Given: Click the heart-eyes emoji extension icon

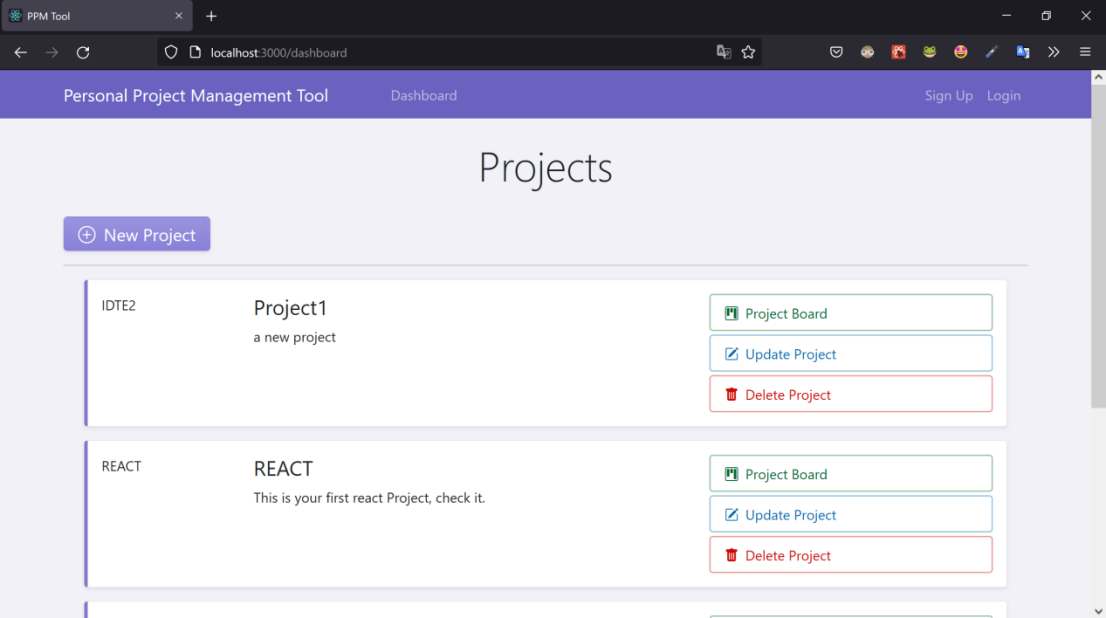Looking at the screenshot, I should click(960, 52).
